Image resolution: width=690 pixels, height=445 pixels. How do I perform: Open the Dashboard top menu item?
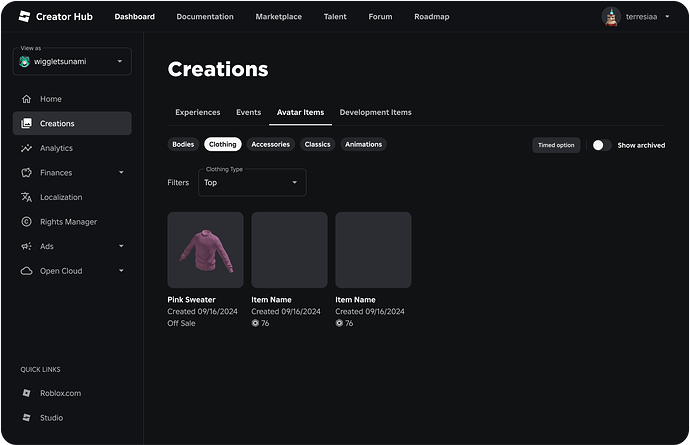pyautogui.click(x=135, y=17)
